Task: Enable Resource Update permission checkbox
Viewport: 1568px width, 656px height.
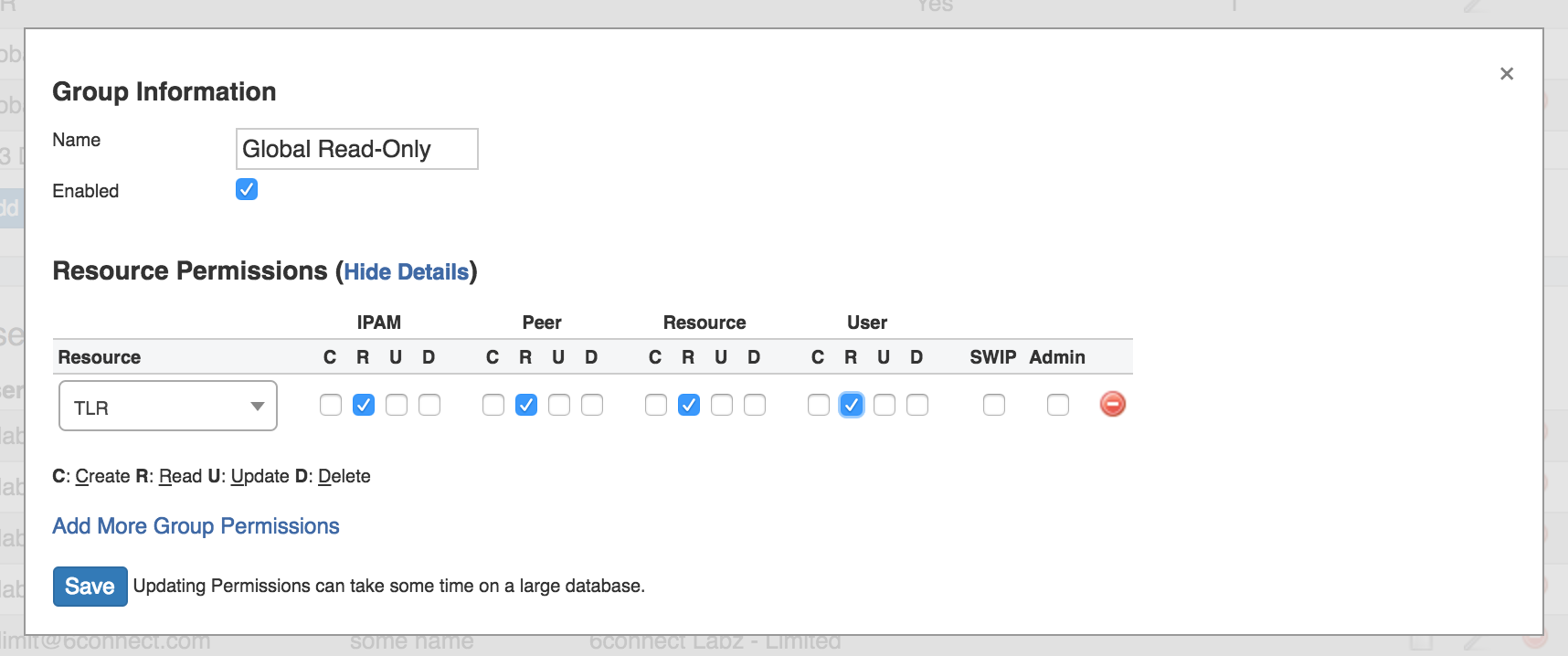Action: click(722, 405)
